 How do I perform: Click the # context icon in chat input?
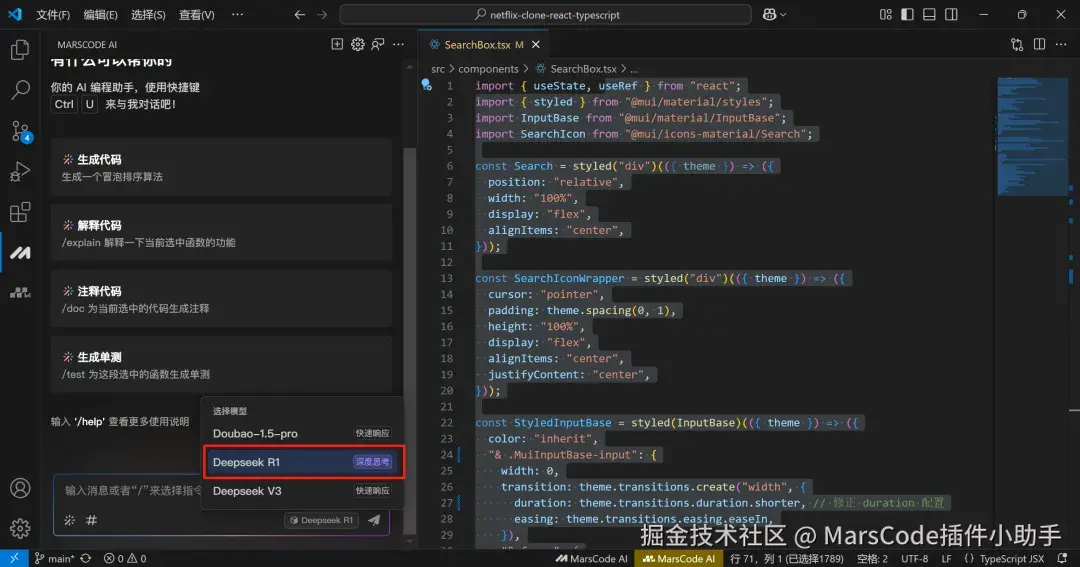[x=92, y=520]
